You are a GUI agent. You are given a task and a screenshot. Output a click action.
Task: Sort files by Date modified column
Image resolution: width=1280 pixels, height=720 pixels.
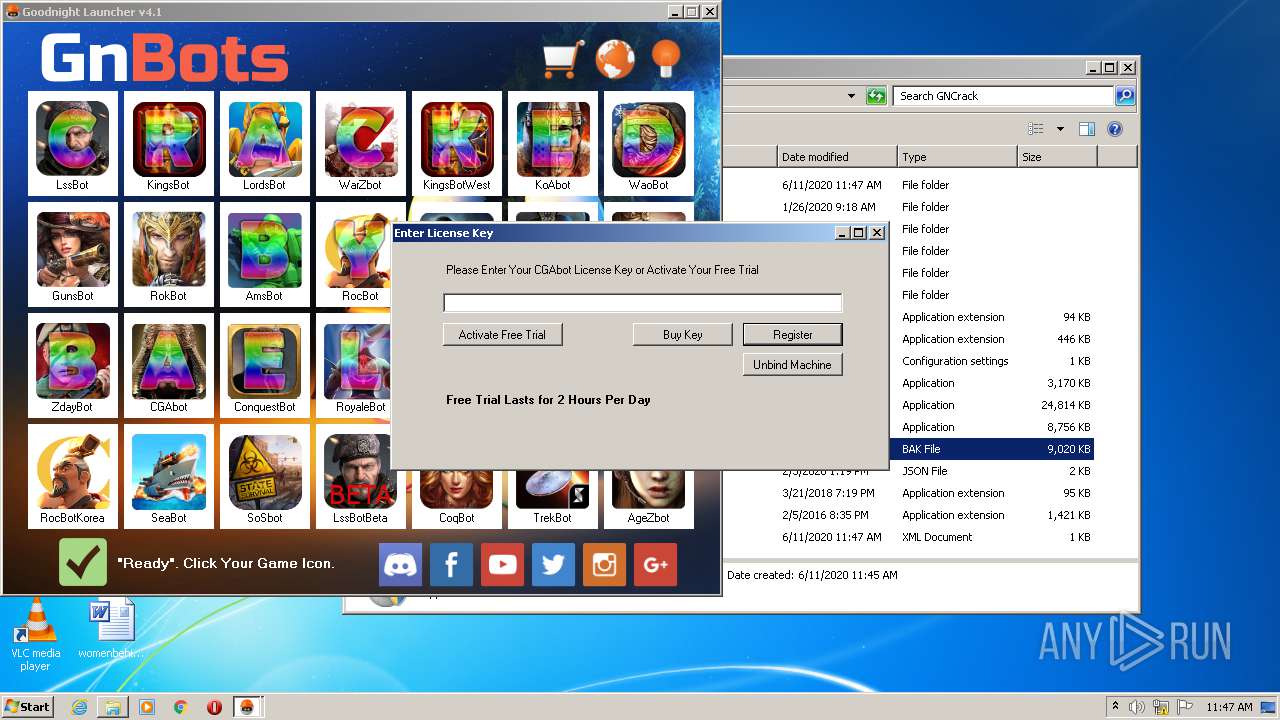point(837,157)
